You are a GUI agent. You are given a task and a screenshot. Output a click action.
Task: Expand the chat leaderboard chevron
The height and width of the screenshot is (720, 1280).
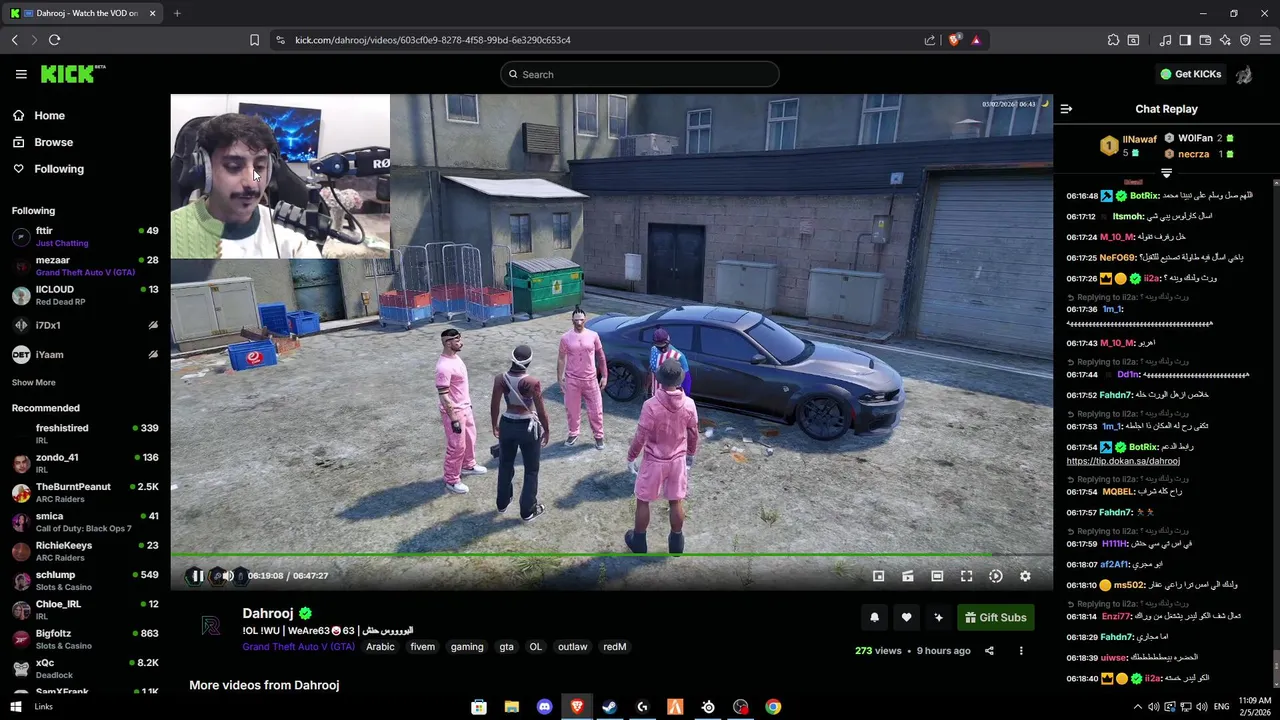click(1166, 174)
